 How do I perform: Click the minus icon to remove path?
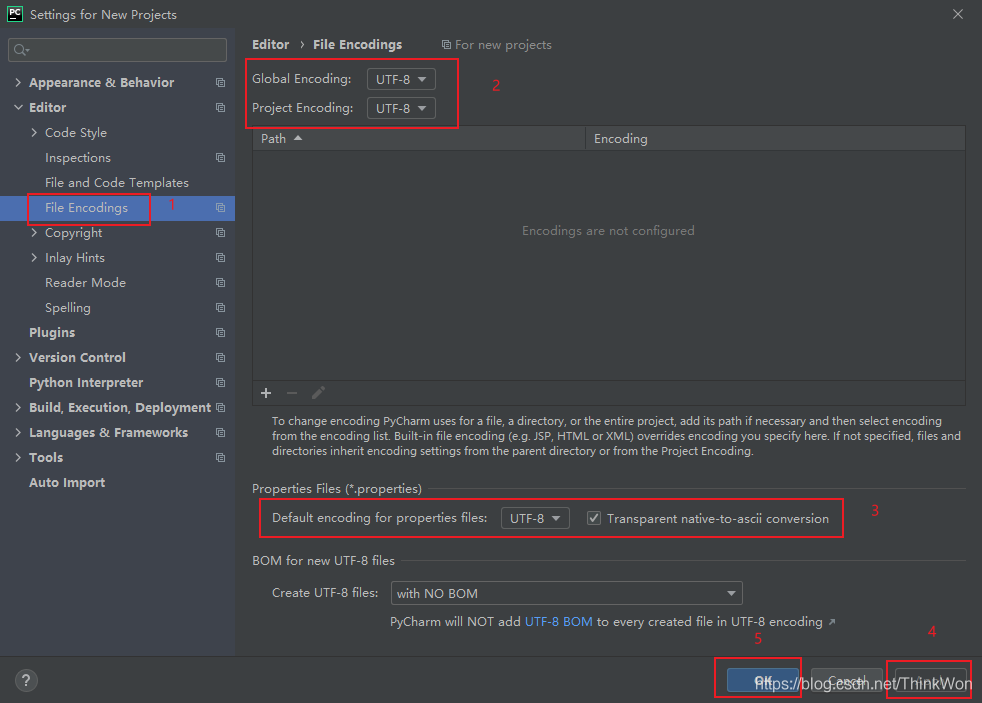292,393
